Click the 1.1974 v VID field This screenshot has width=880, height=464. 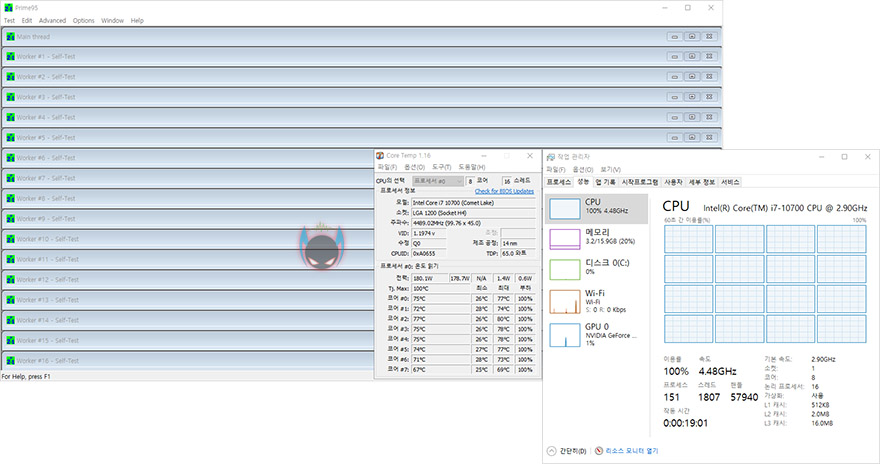pos(429,233)
